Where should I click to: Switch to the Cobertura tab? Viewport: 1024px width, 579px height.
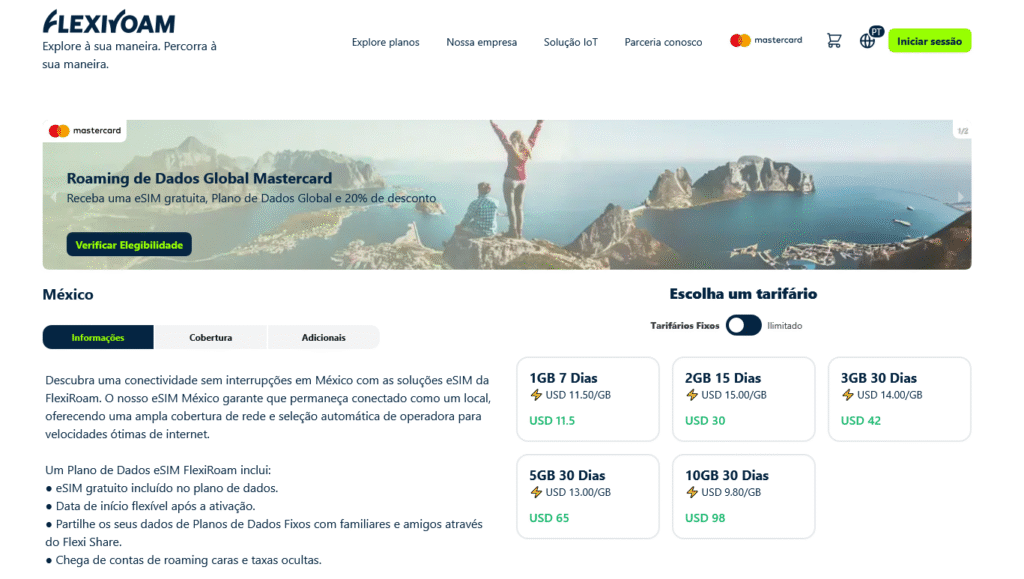click(210, 337)
